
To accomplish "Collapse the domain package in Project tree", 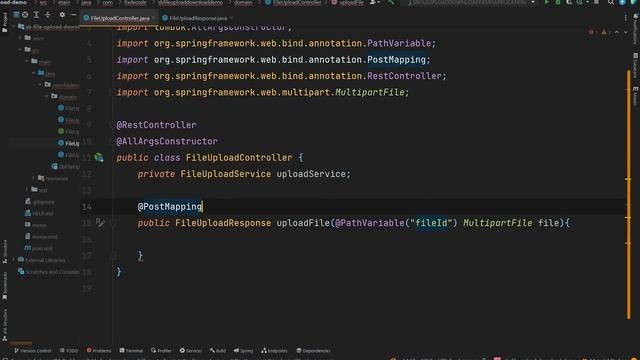I will pos(47,97).
